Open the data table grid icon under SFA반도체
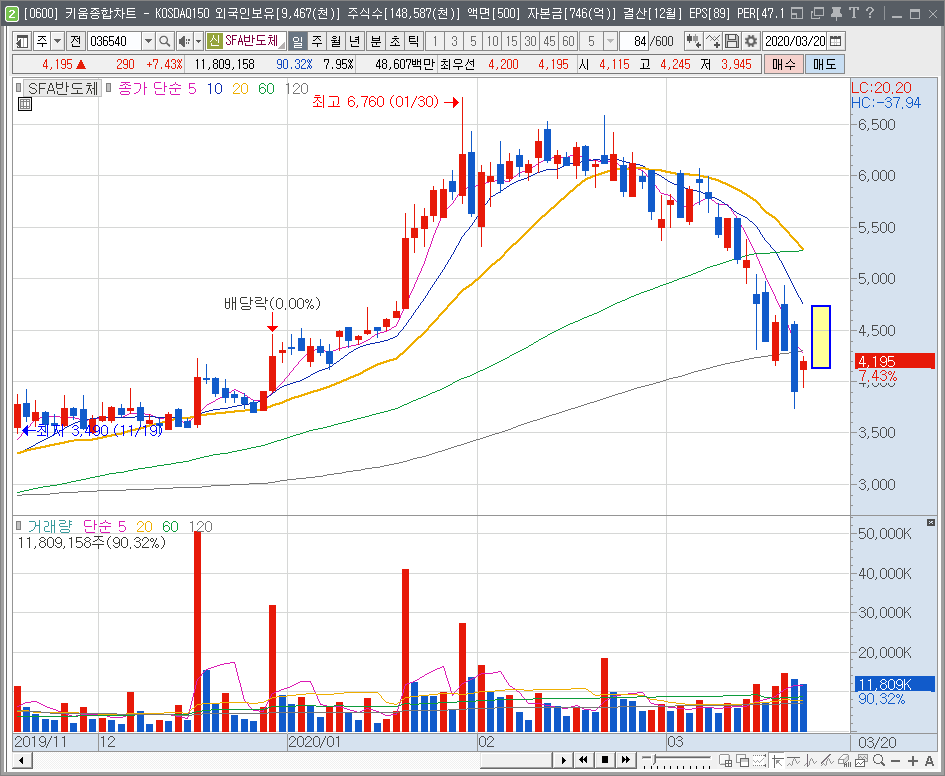Image resolution: width=945 pixels, height=776 pixels. (x=25, y=104)
